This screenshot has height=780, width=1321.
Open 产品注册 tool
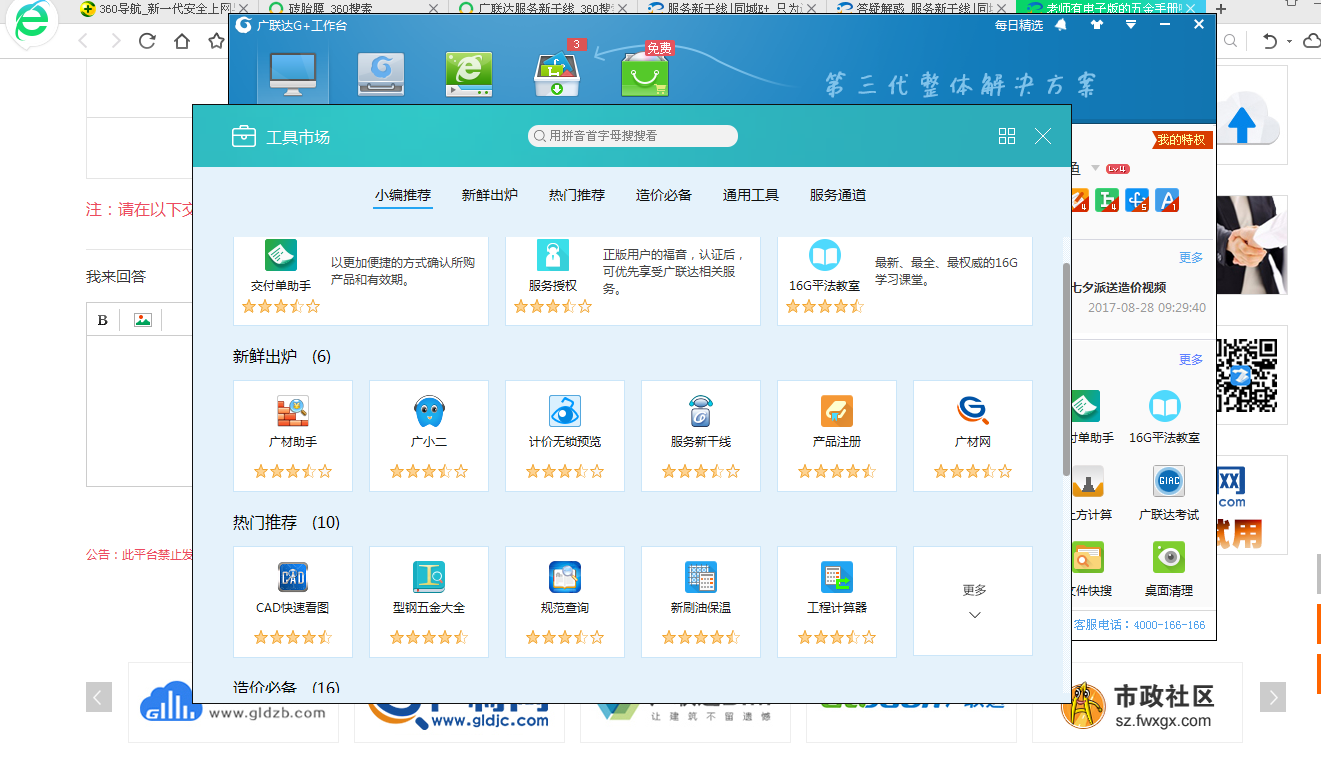[837, 435]
